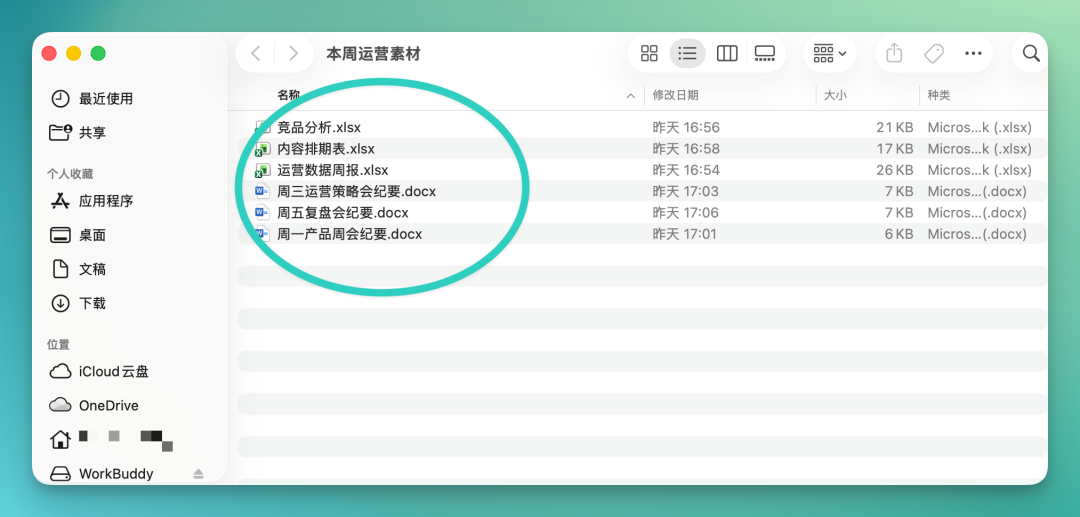This screenshot has width=1080, height=517.
Task: Click Excel icon of 内容排期表.xlsx
Action: point(262,149)
